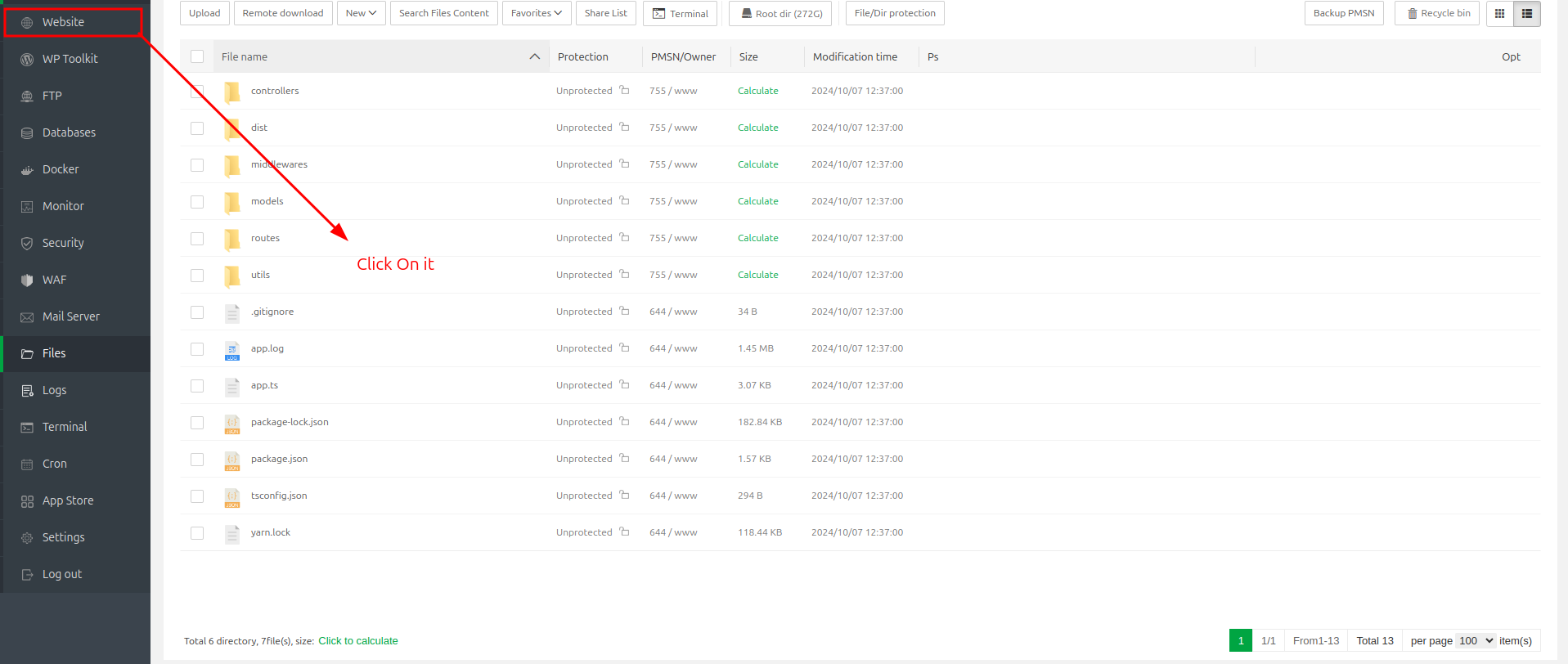Open the Terminal button in toolbar

pyautogui.click(x=681, y=13)
